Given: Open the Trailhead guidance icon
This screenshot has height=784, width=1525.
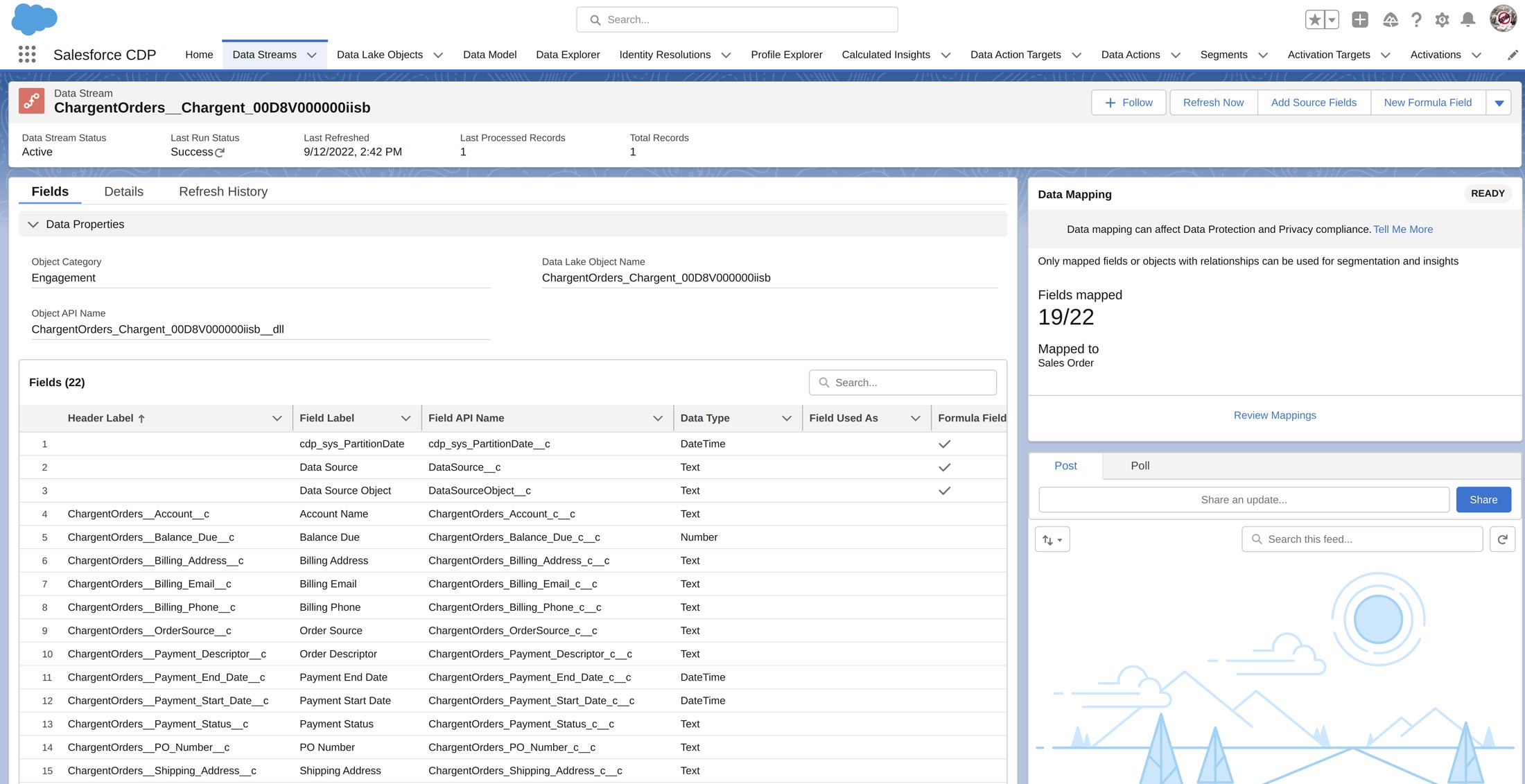Looking at the screenshot, I should [x=1390, y=19].
